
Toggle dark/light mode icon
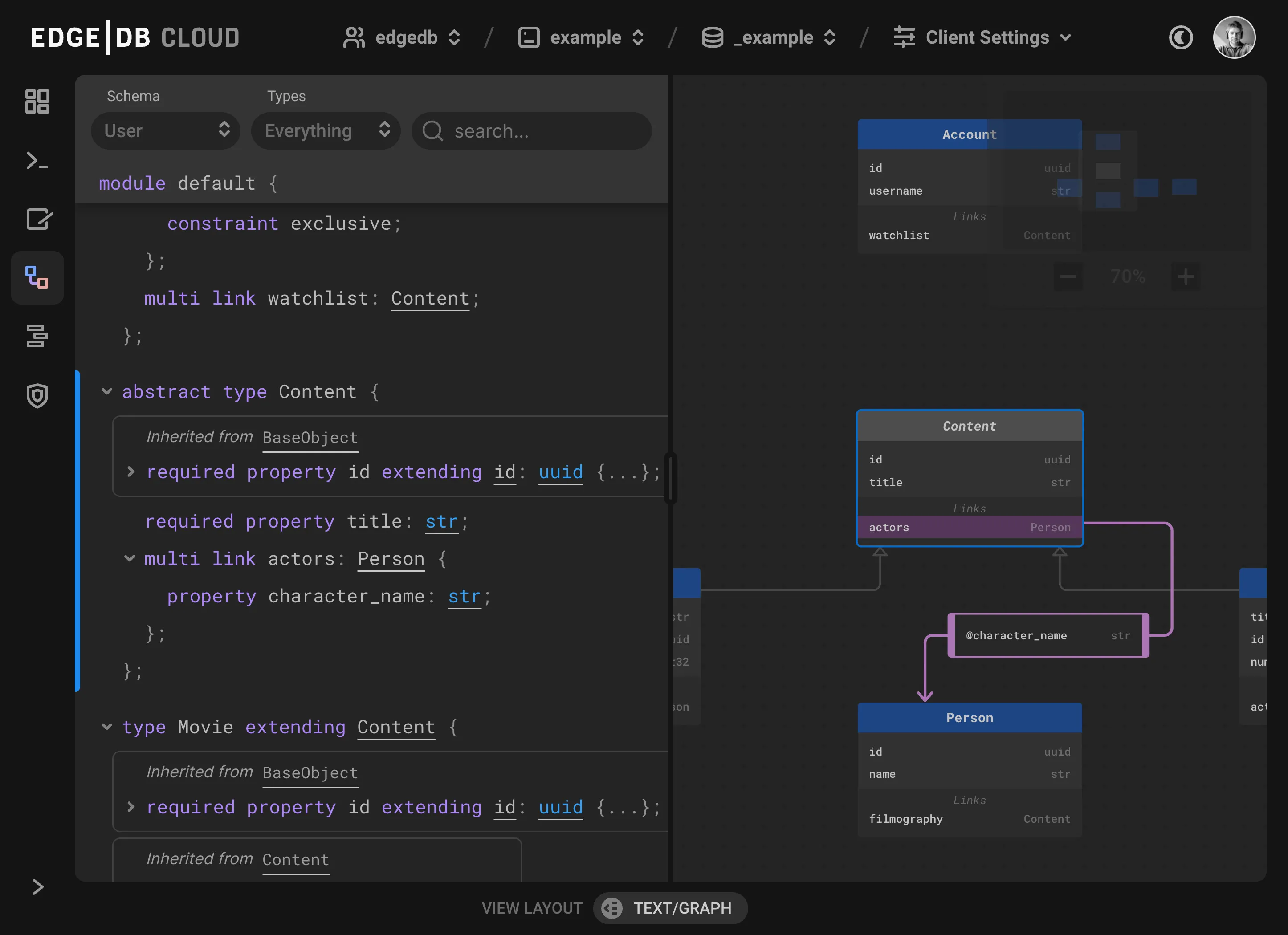click(x=1181, y=37)
